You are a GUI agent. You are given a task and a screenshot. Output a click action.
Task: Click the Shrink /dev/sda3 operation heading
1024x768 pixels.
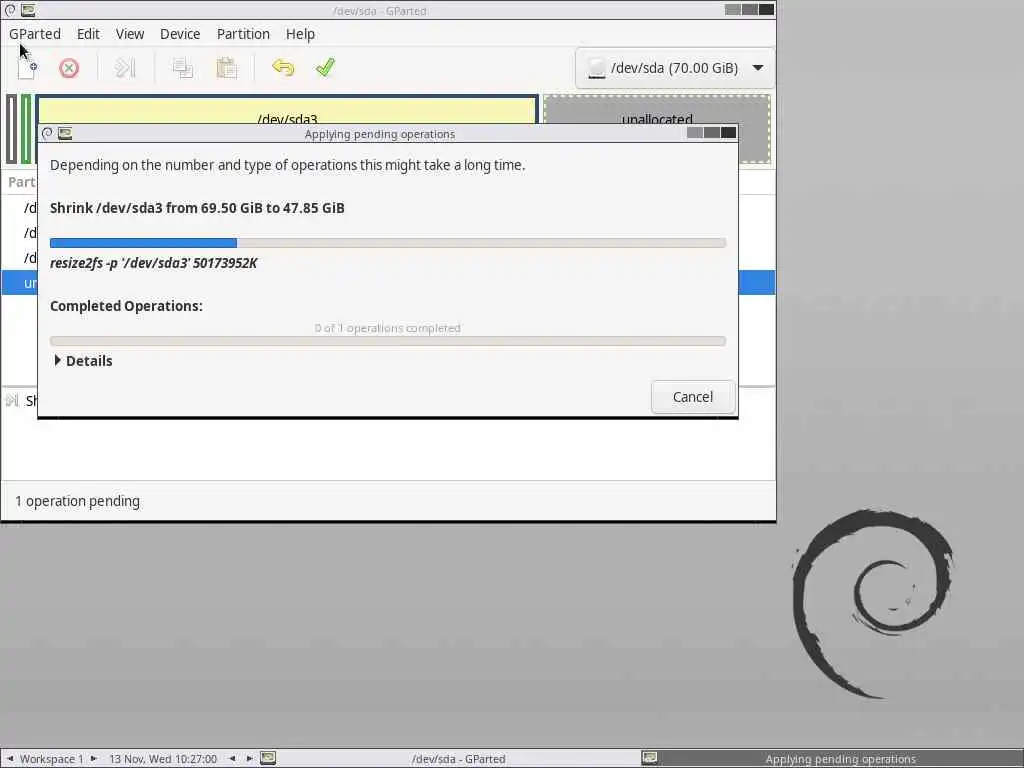(x=197, y=208)
